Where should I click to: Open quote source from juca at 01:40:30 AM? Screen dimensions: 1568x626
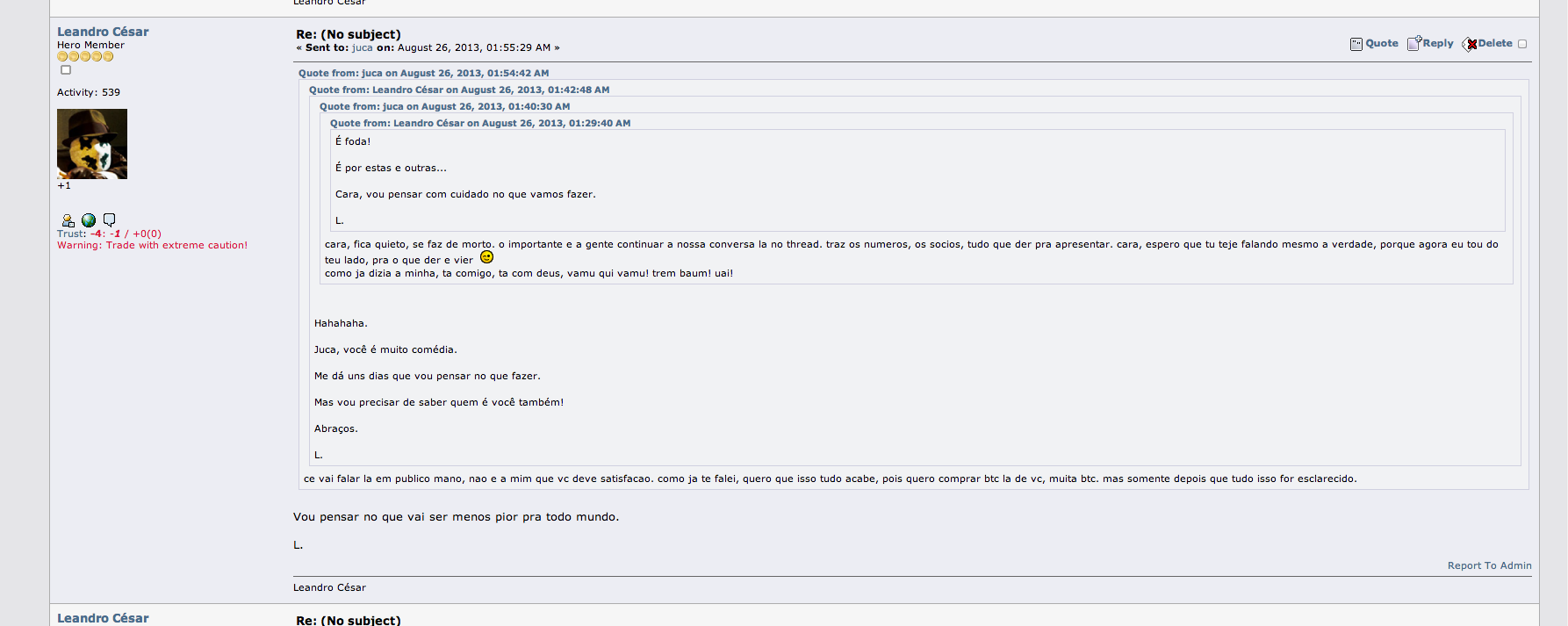click(x=444, y=106)
